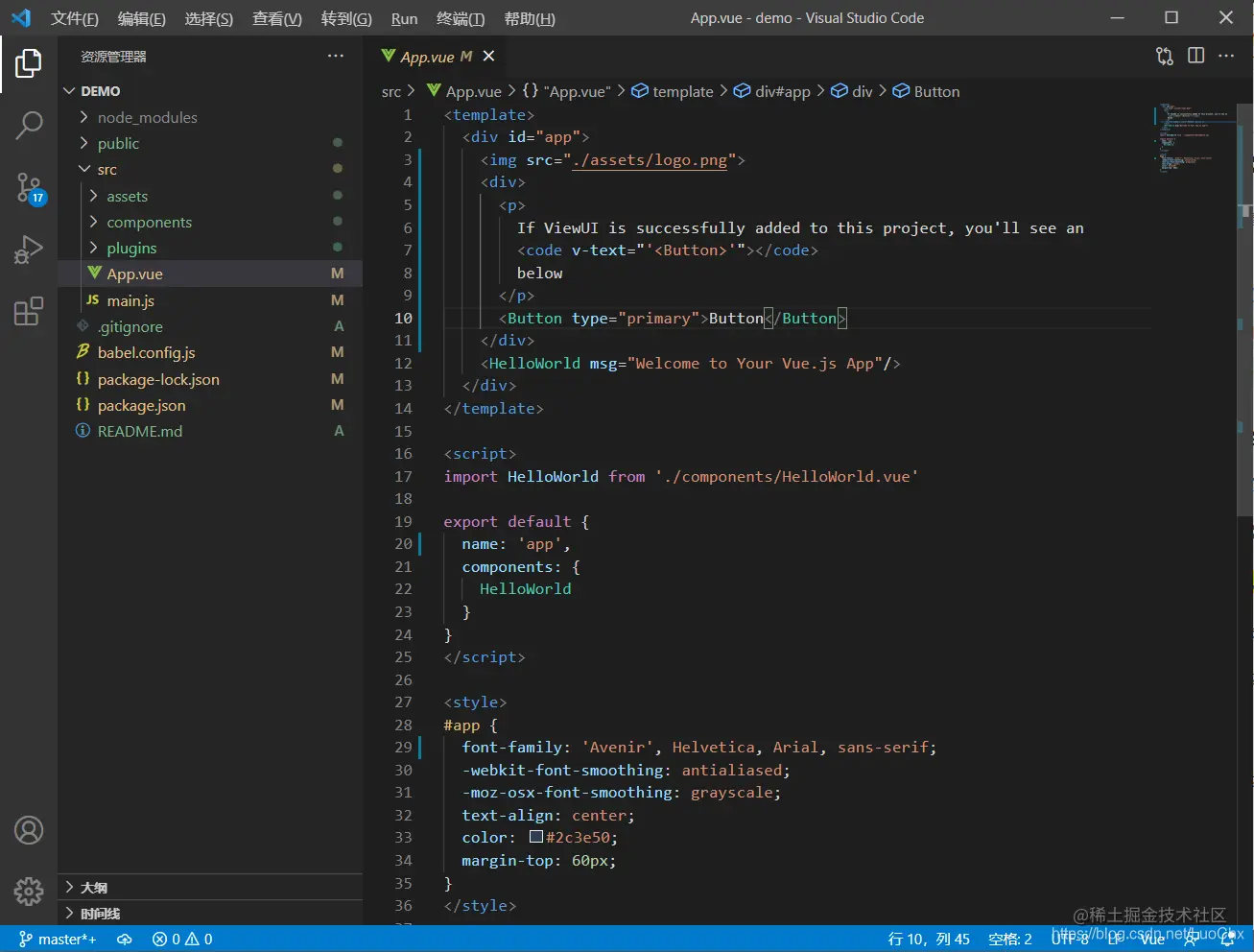The height and width of the screenshot is (952, 1254).
Task: Open problems panel from errors warnings count
Action: (x=182, y=940)
